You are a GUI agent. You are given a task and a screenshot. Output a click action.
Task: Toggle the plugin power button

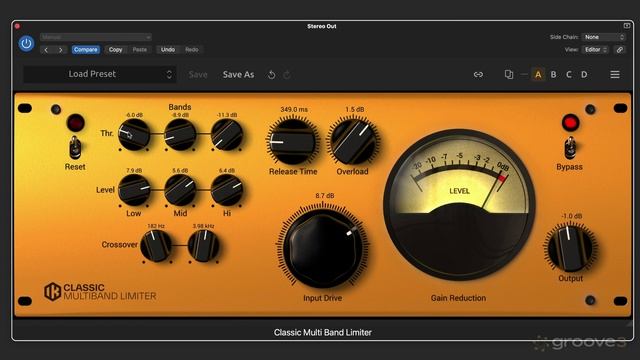click(x=26, y=43)
